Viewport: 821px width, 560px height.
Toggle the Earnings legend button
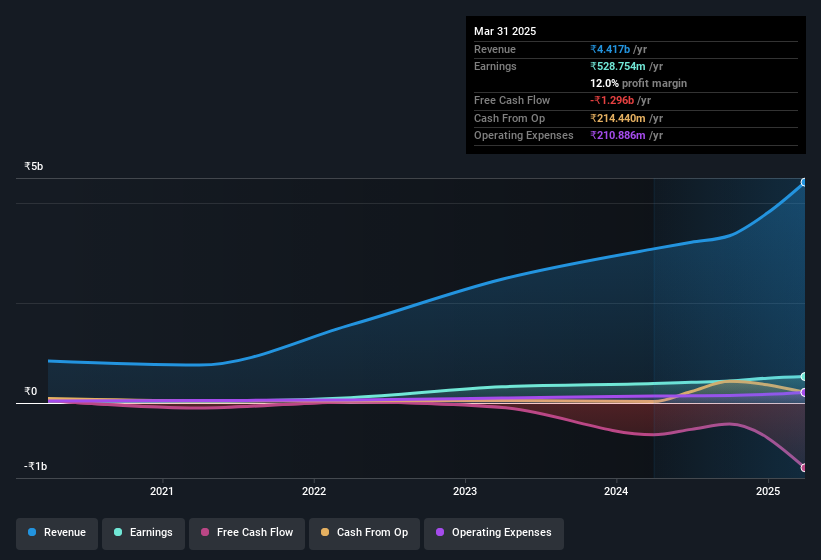[x=143, y=533]
